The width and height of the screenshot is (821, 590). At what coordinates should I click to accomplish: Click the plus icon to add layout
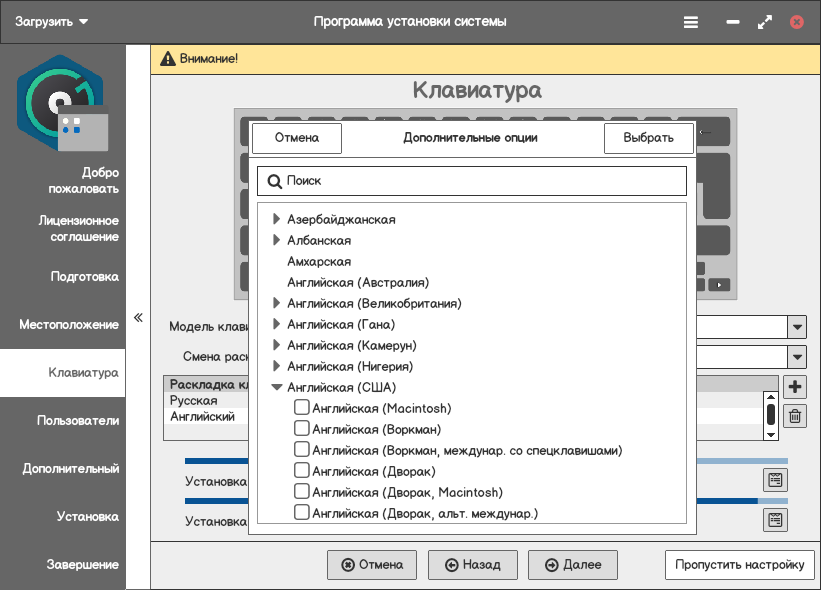pyautogui.click(x=796, y=388)
